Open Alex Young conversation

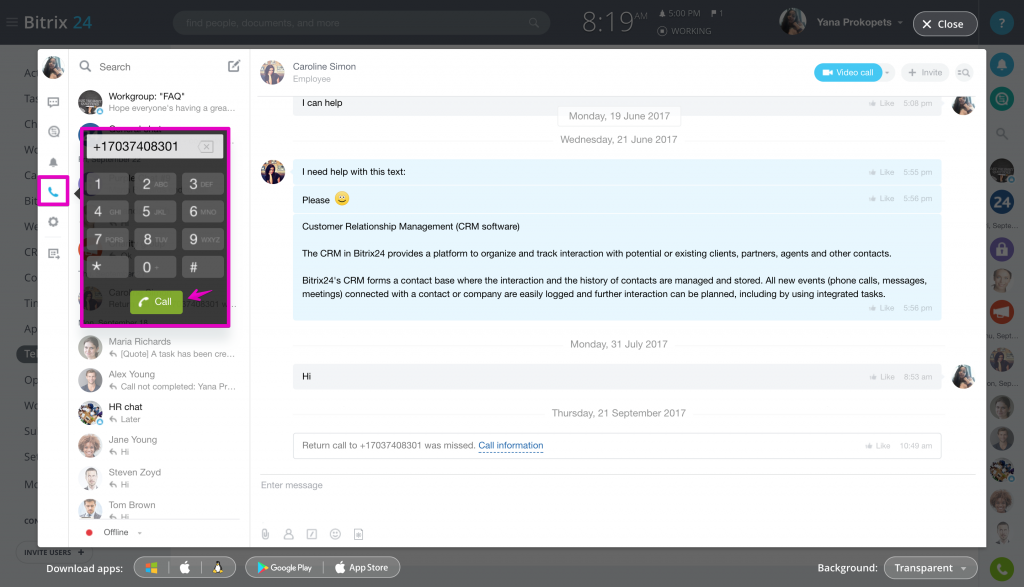[157, 380]
